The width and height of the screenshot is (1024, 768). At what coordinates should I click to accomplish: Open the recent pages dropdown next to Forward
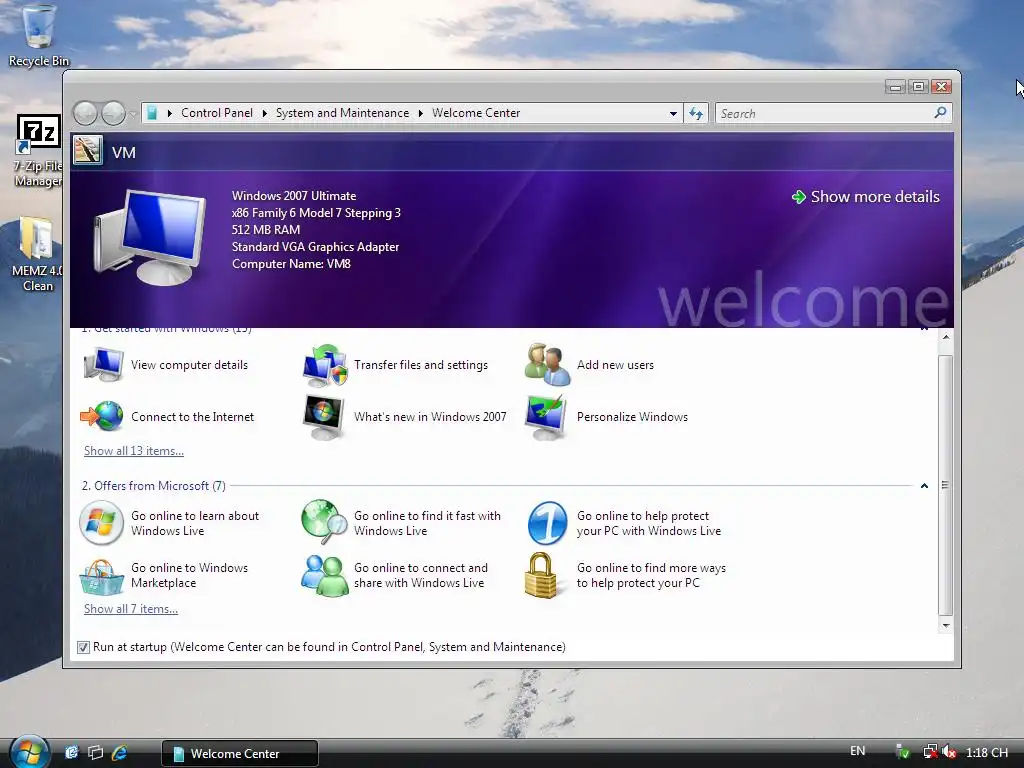(133, 114)
